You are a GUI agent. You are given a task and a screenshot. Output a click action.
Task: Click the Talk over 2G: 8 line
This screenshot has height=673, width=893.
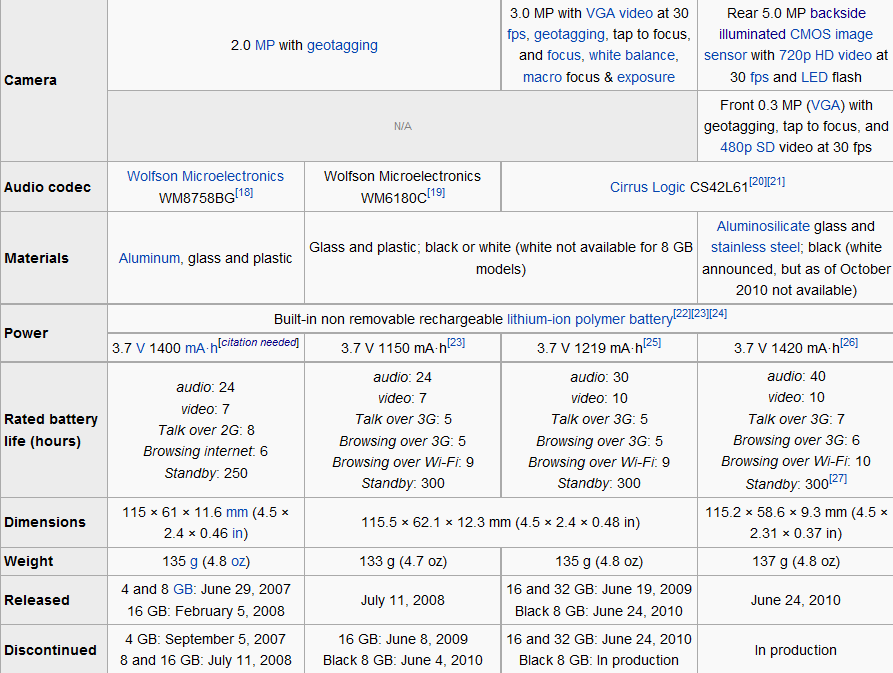coord(206,430)
